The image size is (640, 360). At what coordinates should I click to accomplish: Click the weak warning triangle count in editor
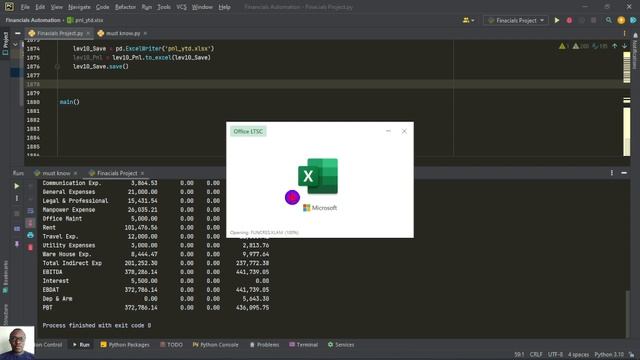(x=580, y=46)
